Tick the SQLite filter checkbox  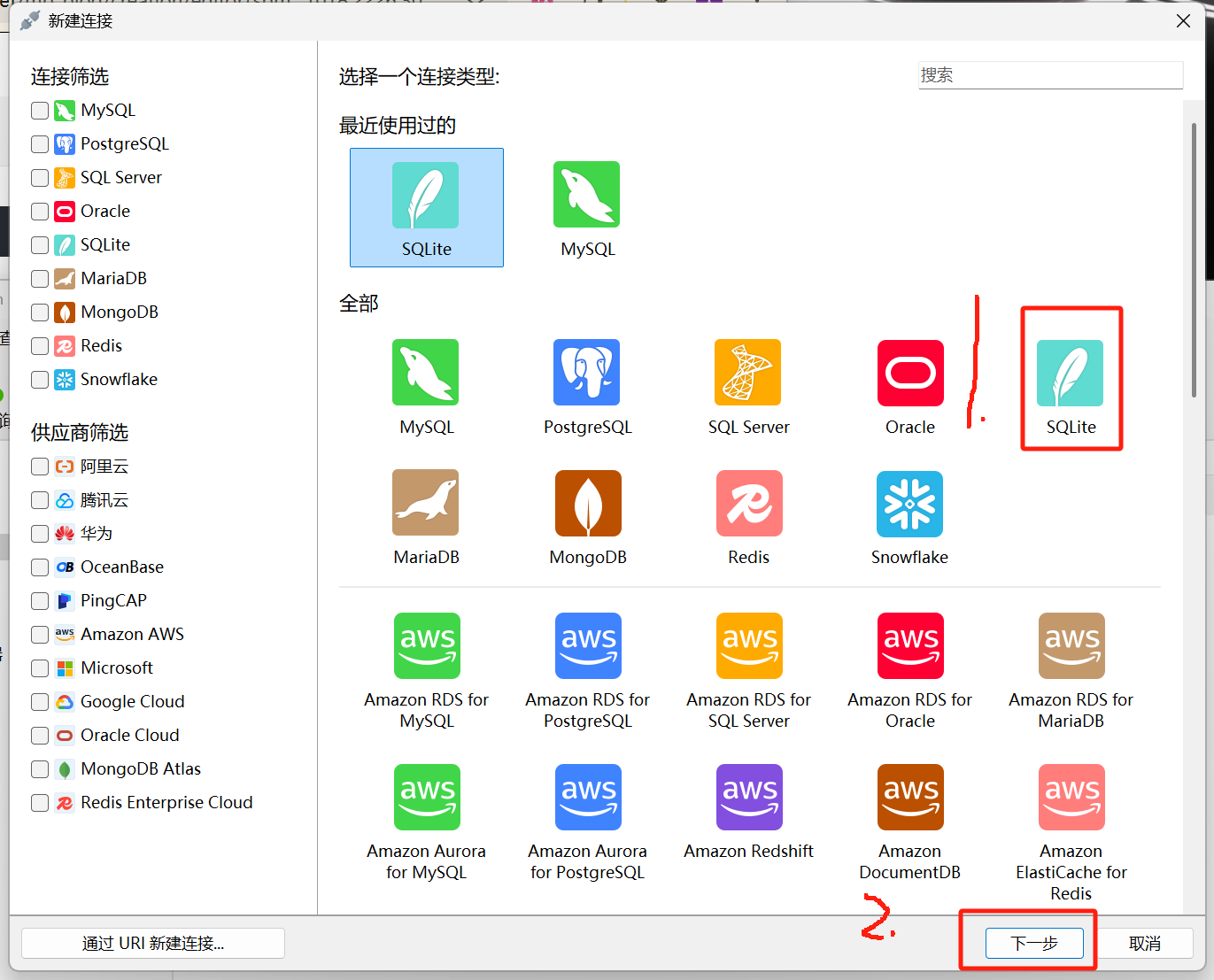click(40, 245)
